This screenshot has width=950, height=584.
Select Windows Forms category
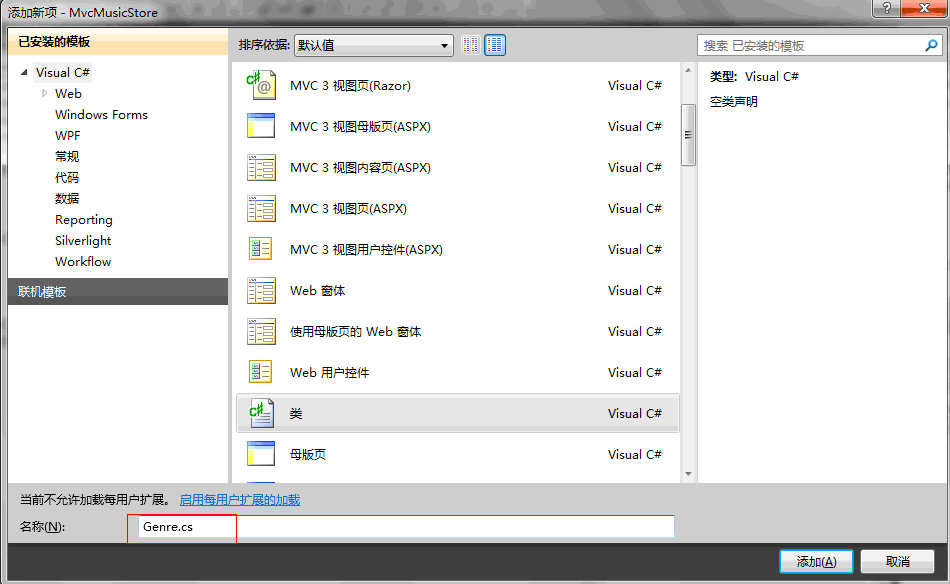click(x=101, y=114)
